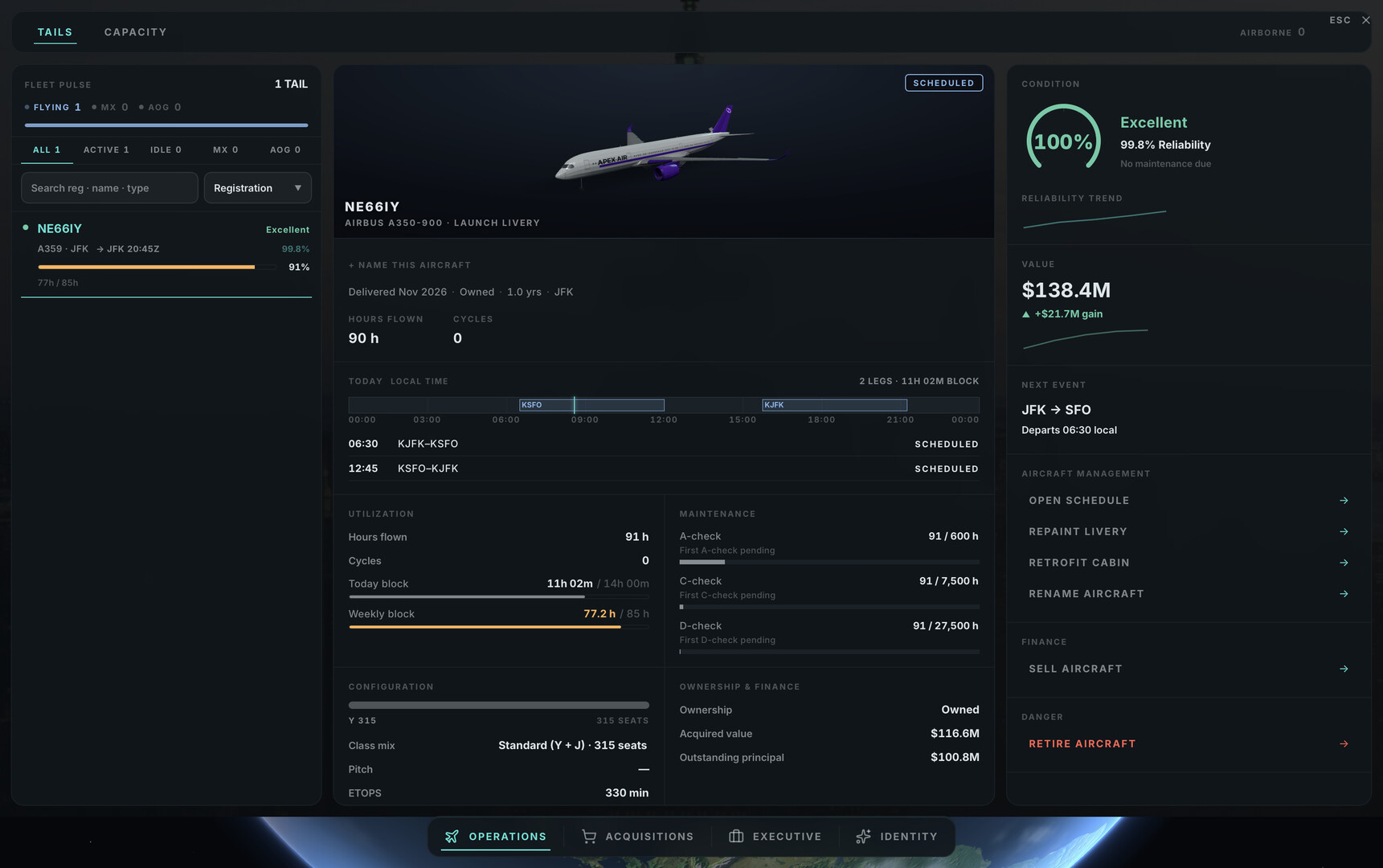Viewport: 1383px width, 868px height.
Task: Click the Identity sparkle-plane icon
Action: tap(863, 837)
